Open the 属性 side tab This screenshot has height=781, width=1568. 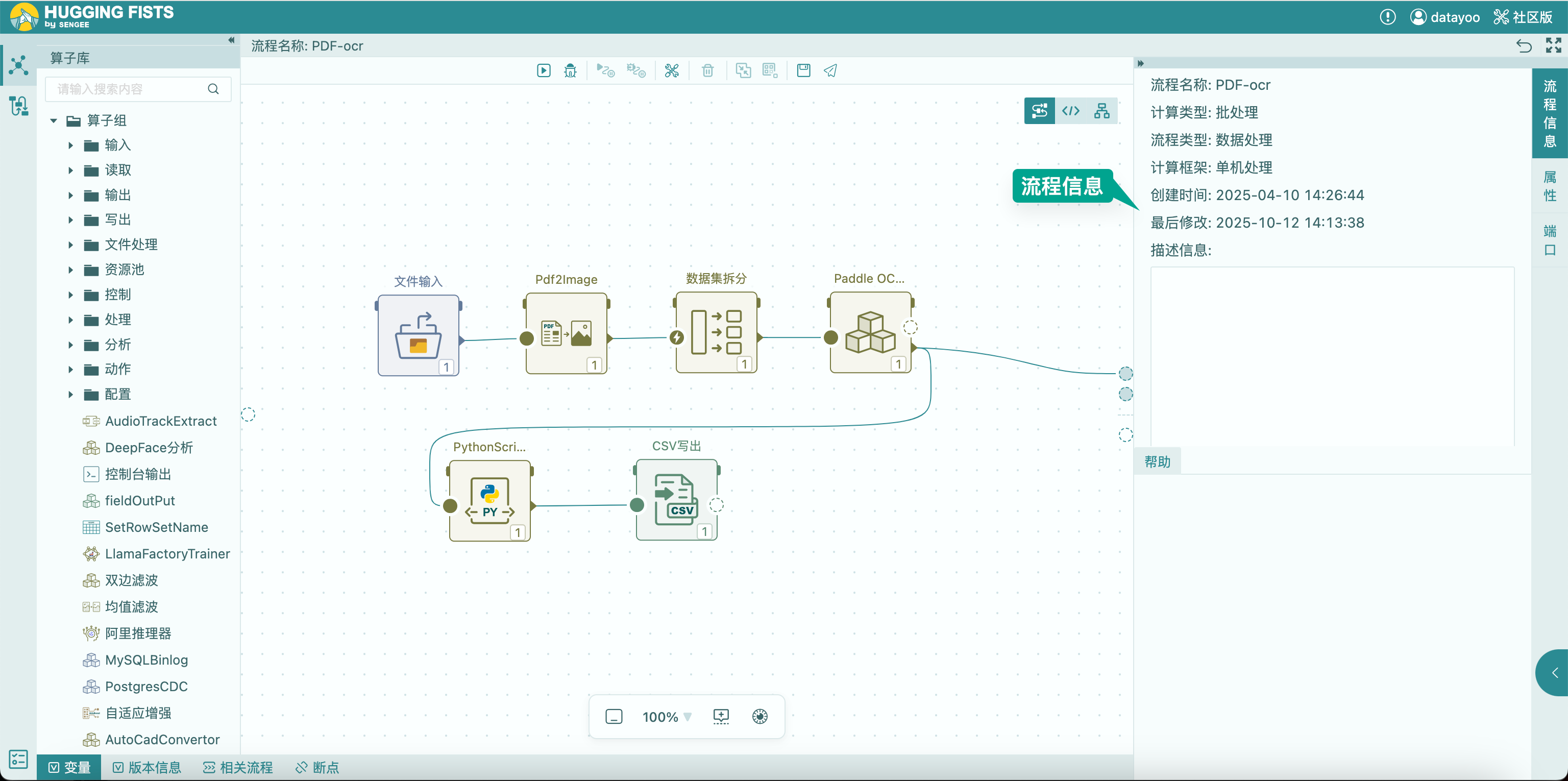coord(1549,186)
